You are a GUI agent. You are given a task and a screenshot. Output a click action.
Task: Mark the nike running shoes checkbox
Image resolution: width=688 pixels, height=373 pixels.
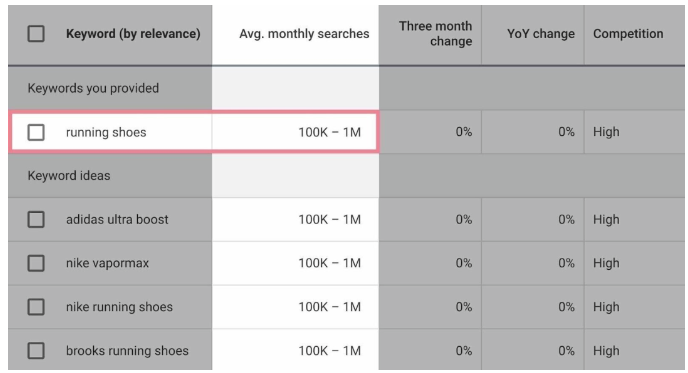pyautogui.click(x=36, y=307)
